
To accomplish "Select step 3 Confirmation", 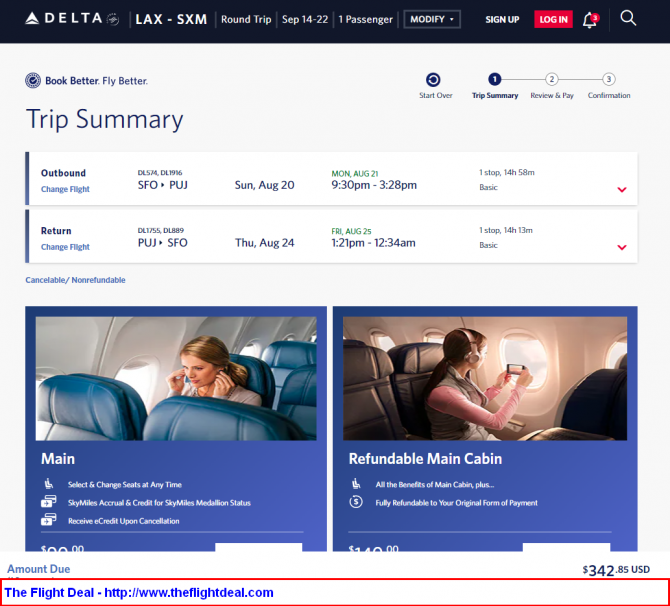I will click(x=608, y=80).
